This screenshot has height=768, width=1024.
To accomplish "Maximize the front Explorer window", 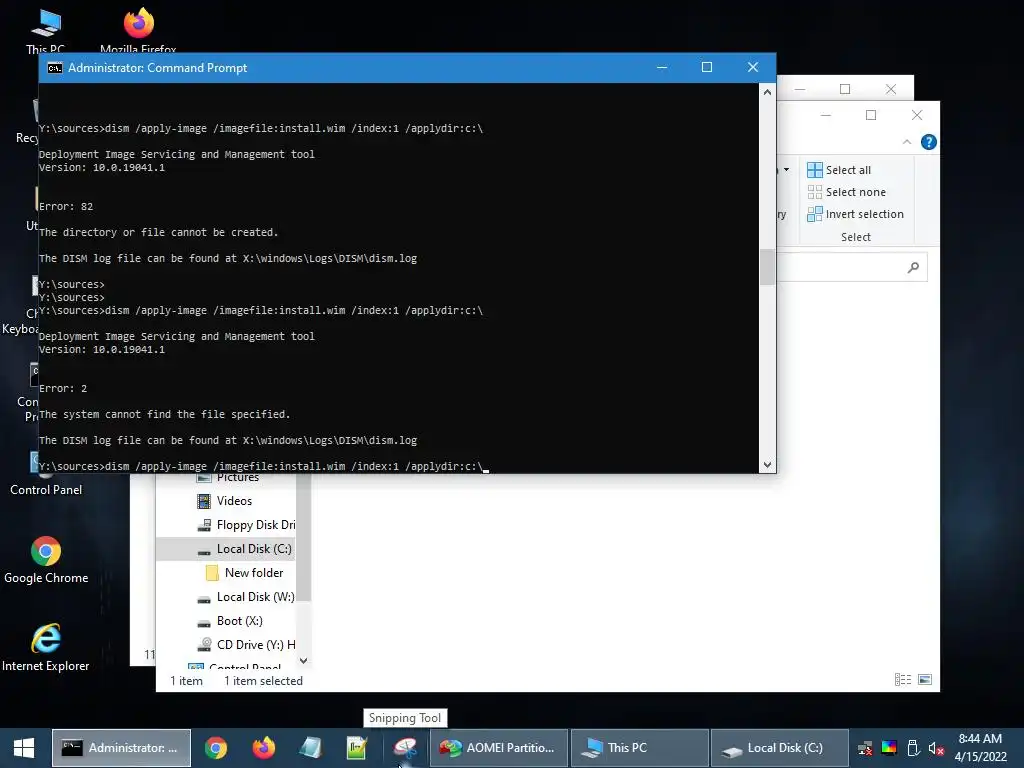I will pyautogui.click(x=871, y=115).
